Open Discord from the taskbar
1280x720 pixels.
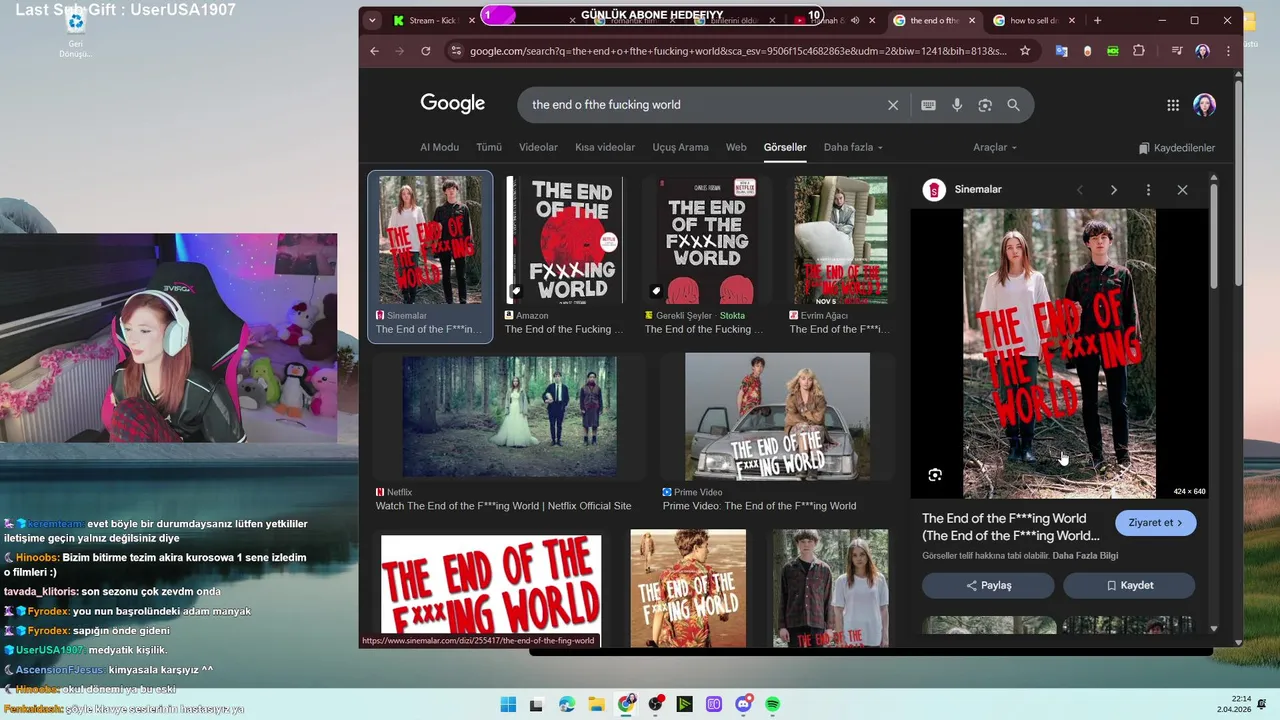pos(743,704)
